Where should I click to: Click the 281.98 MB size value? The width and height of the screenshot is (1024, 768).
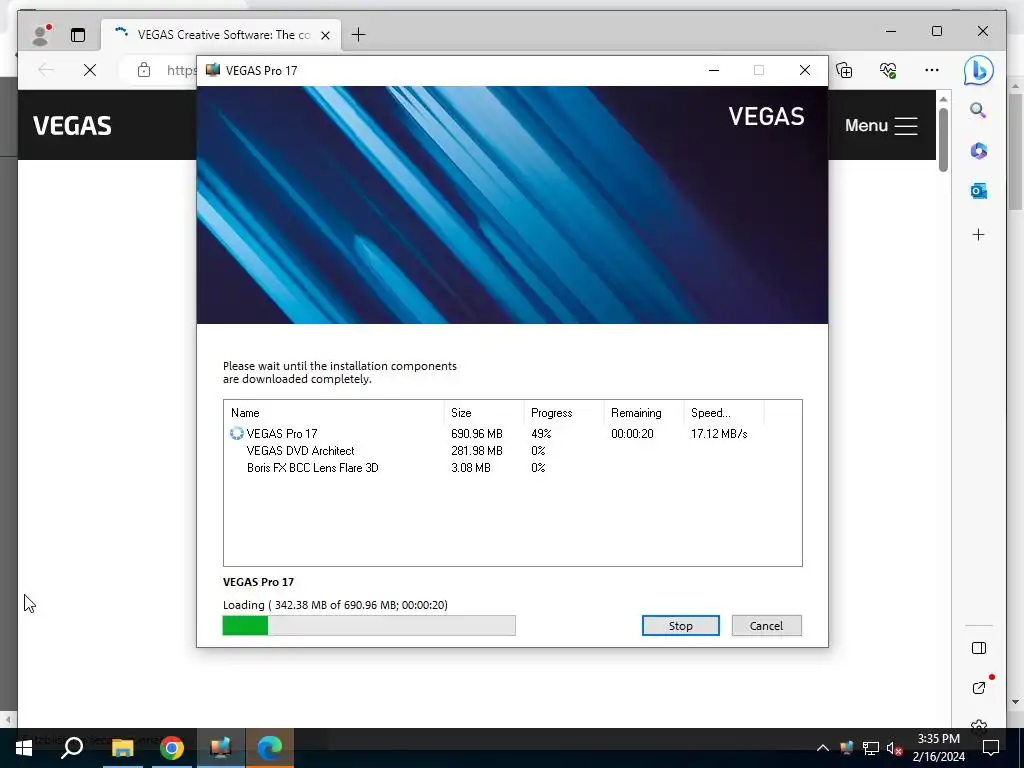click(x=477, y=451)
